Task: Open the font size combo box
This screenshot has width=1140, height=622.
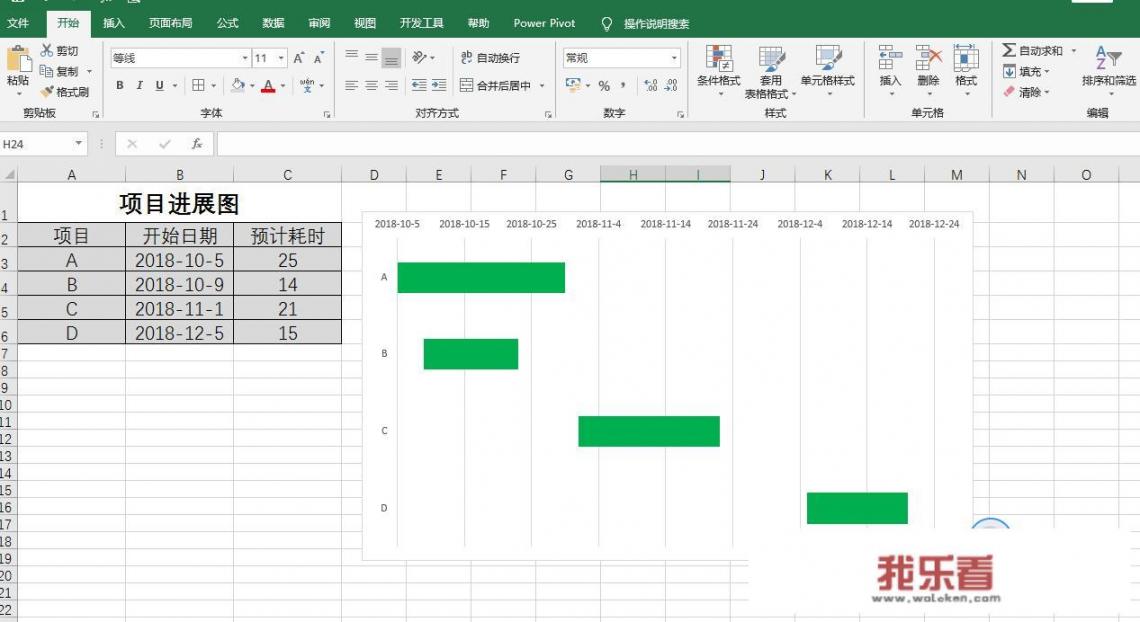Action: tap(270, 58)
